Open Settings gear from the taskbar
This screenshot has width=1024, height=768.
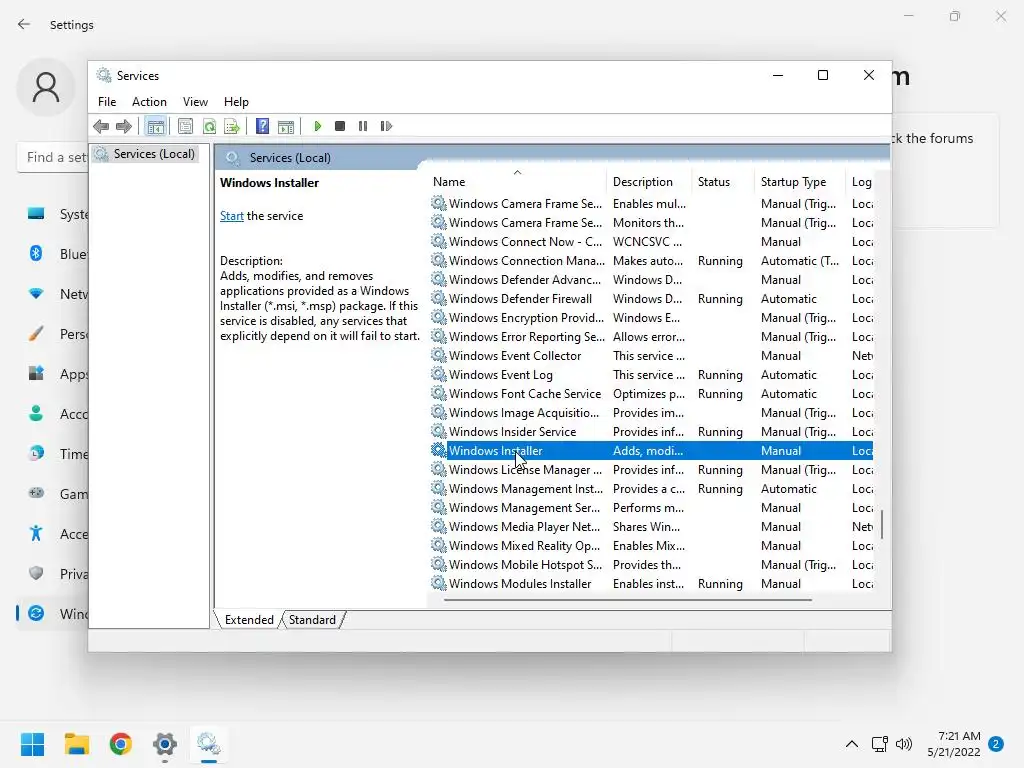click(165, 744)
